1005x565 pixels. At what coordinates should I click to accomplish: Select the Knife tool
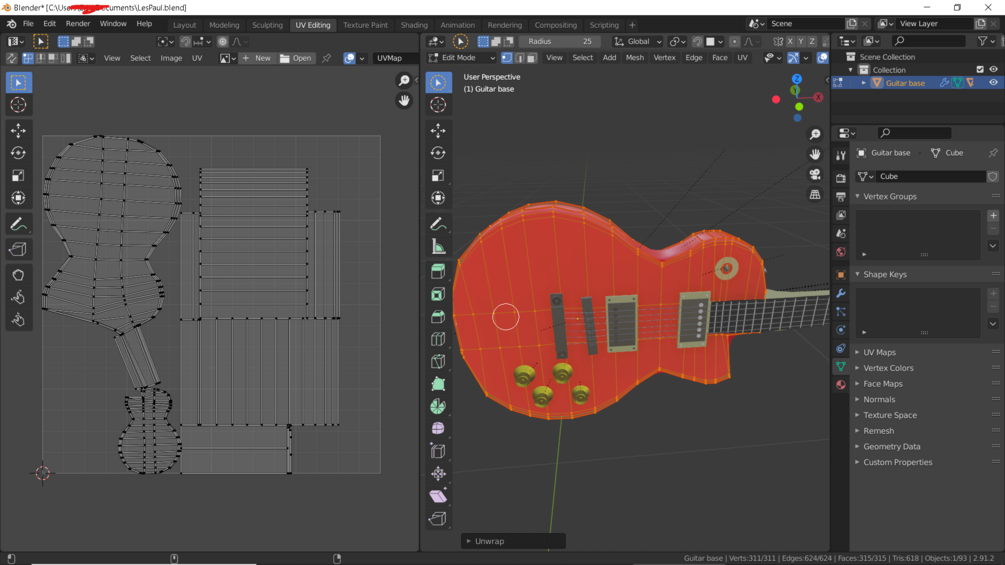(438, 361)
